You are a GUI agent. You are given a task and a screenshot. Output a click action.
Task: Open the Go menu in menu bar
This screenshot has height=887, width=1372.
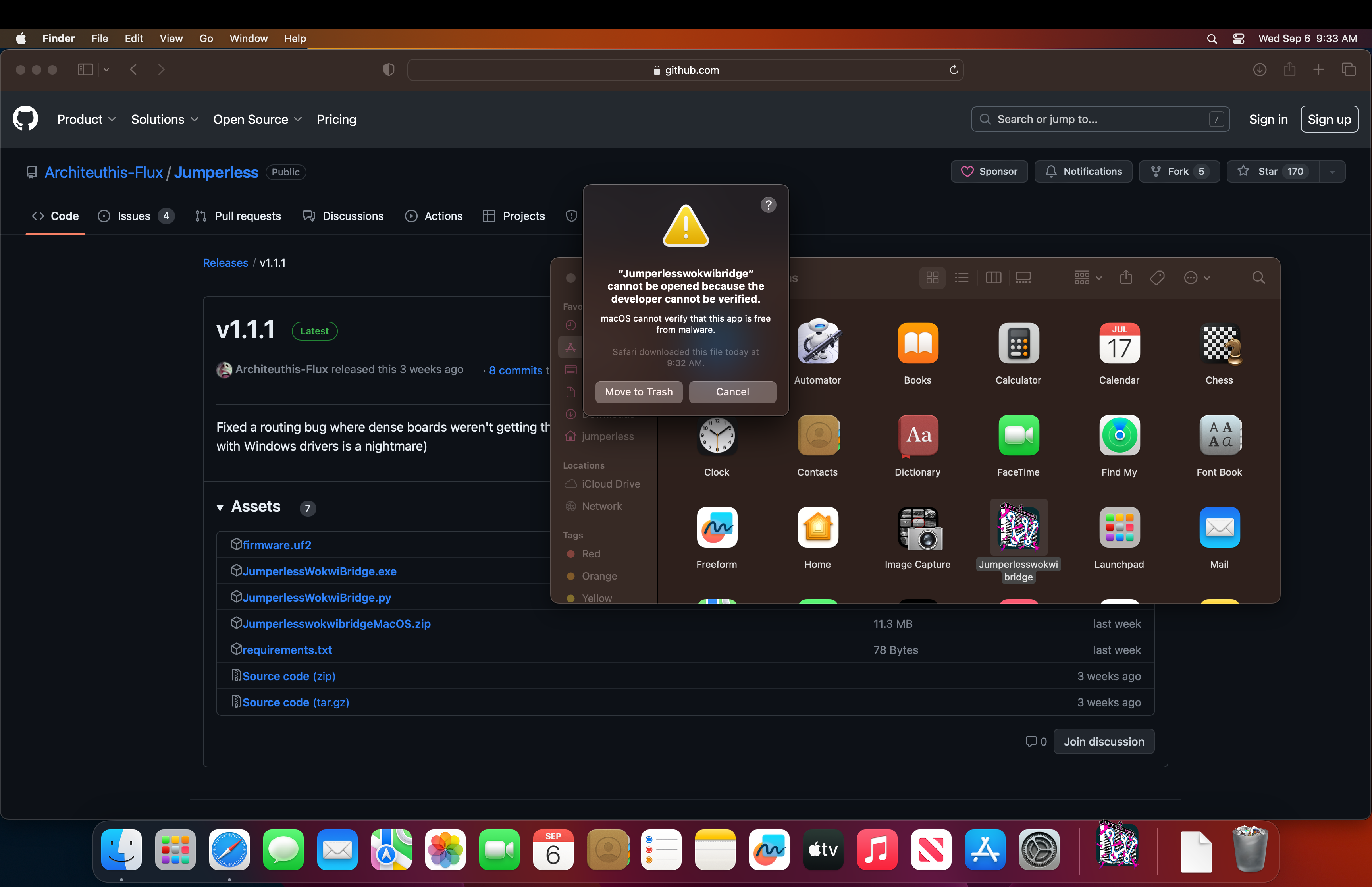pos(206,39)
